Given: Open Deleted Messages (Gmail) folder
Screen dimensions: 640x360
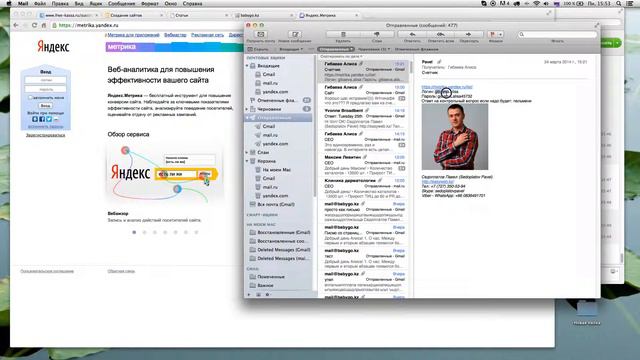Looking at the screenshot, I should coord(283,250).
